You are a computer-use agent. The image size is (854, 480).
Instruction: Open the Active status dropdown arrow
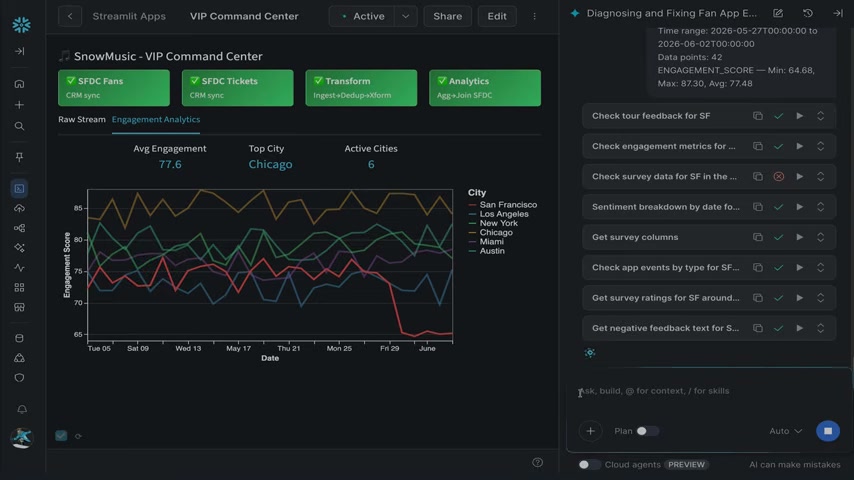(x=405, y=16)
